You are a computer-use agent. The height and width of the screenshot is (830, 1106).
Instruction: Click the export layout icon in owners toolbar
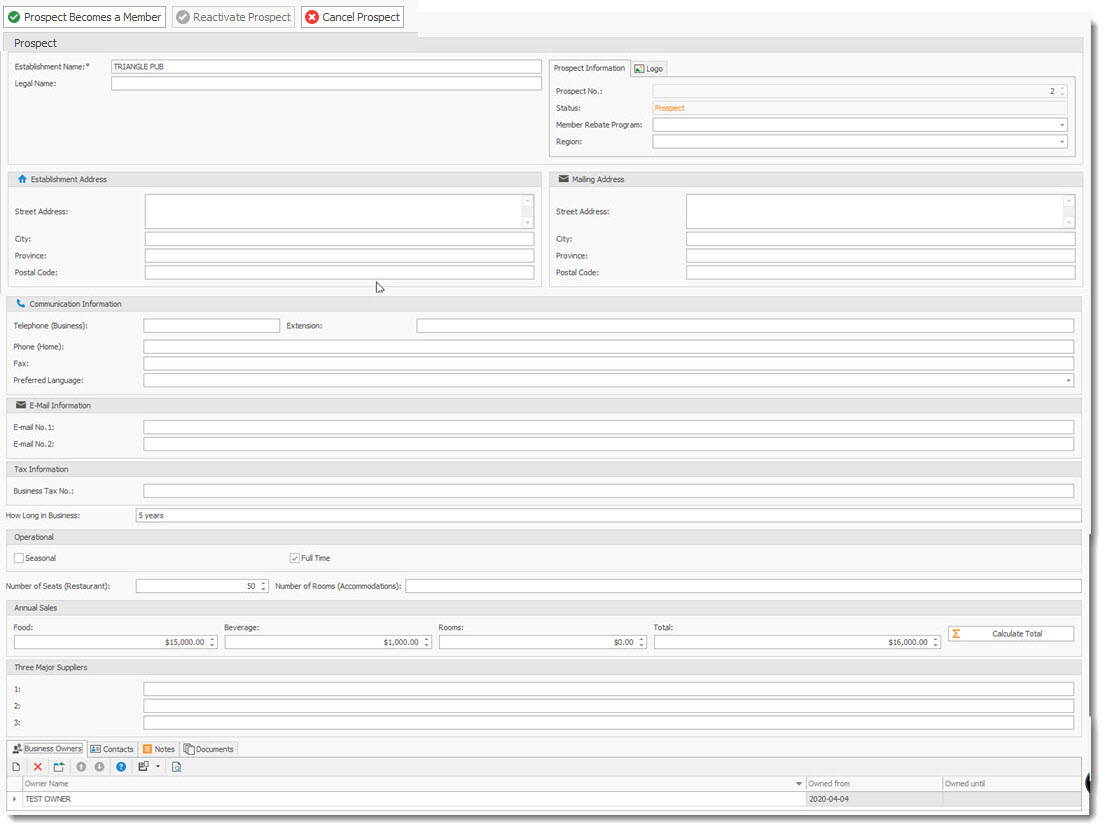tap(141, 765)
